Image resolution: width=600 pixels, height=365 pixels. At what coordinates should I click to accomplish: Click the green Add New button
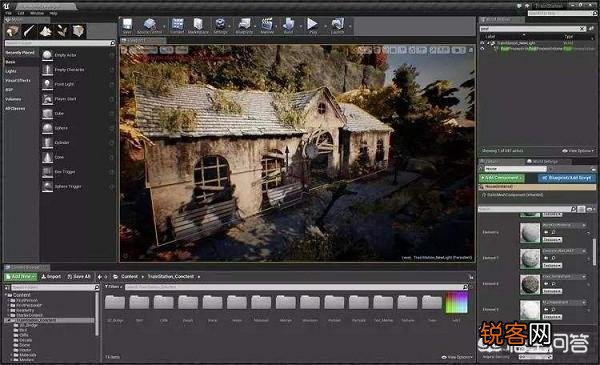tap(20, 276)
